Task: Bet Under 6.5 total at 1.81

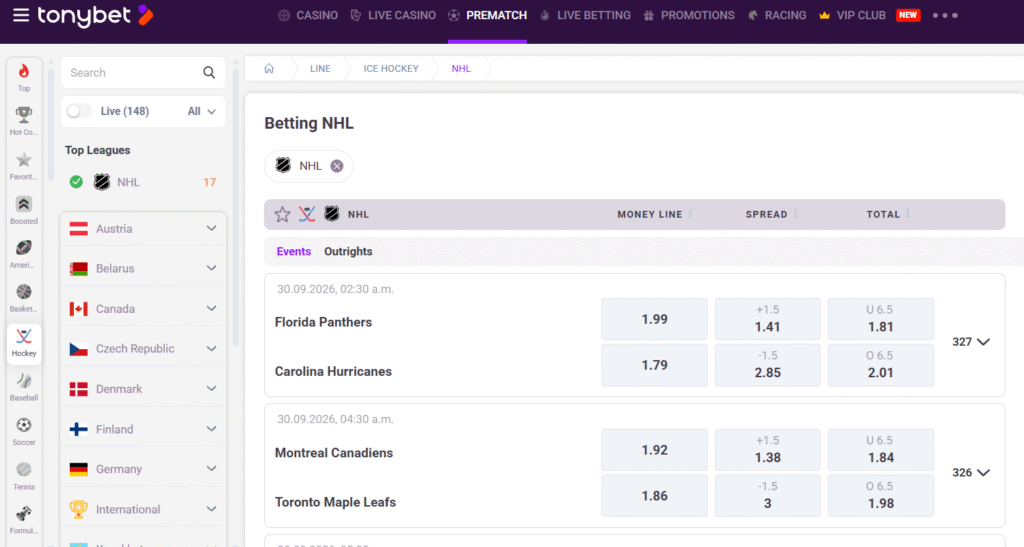Action: [x=881, y=319]
